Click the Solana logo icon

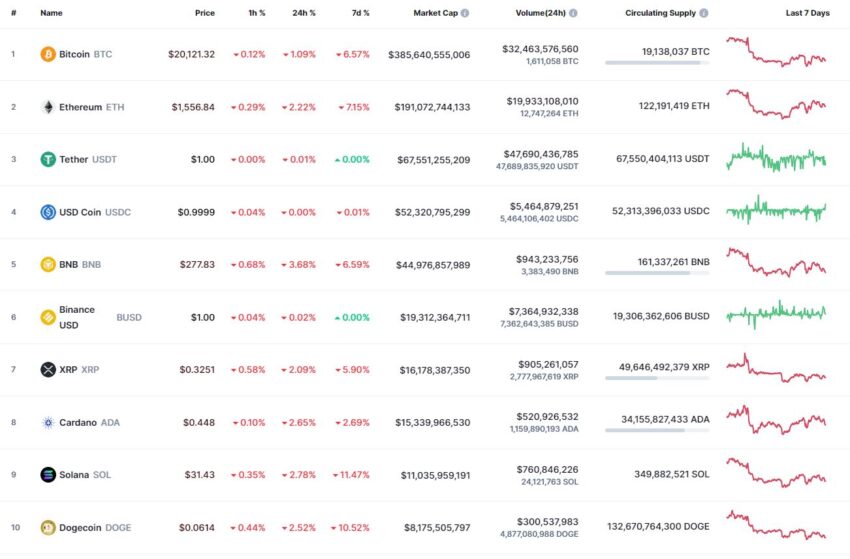point(48,475)
